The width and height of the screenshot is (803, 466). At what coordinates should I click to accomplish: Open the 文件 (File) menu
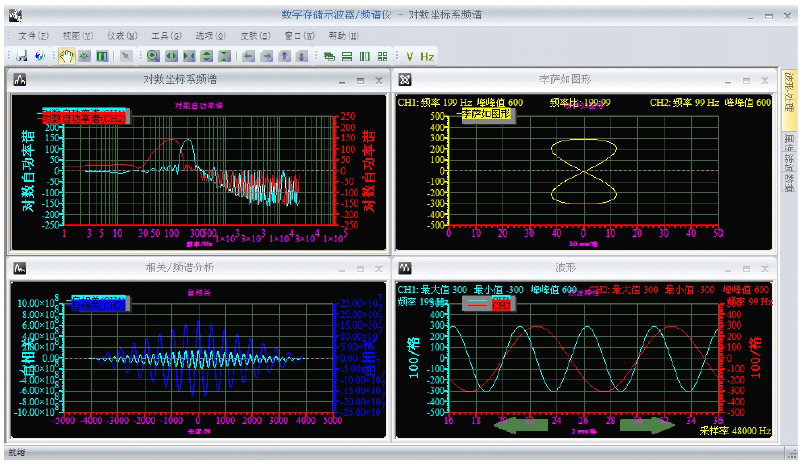pos(32,35)
